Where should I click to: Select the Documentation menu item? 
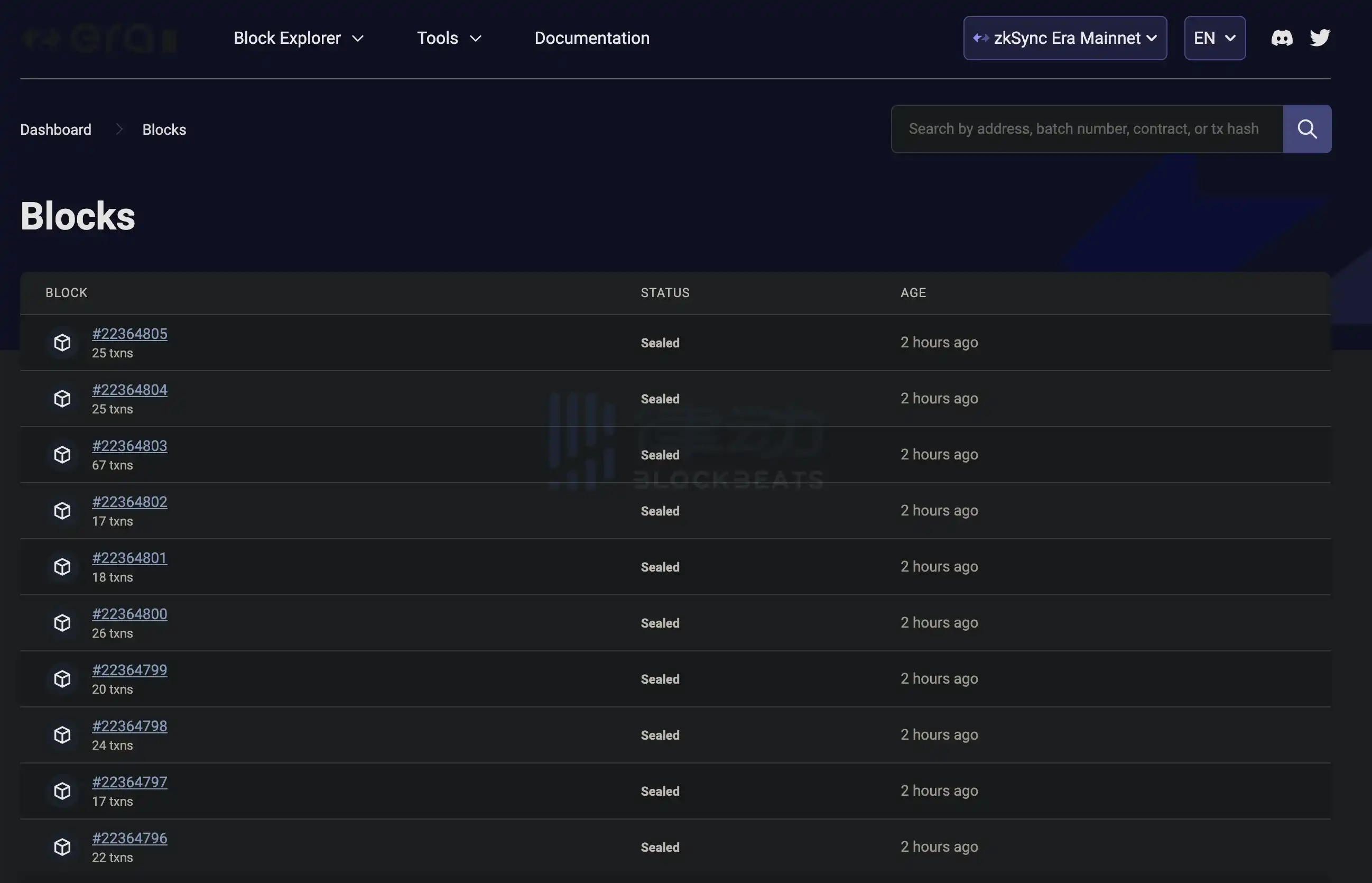pyautogui.click(x=592, y=38)
